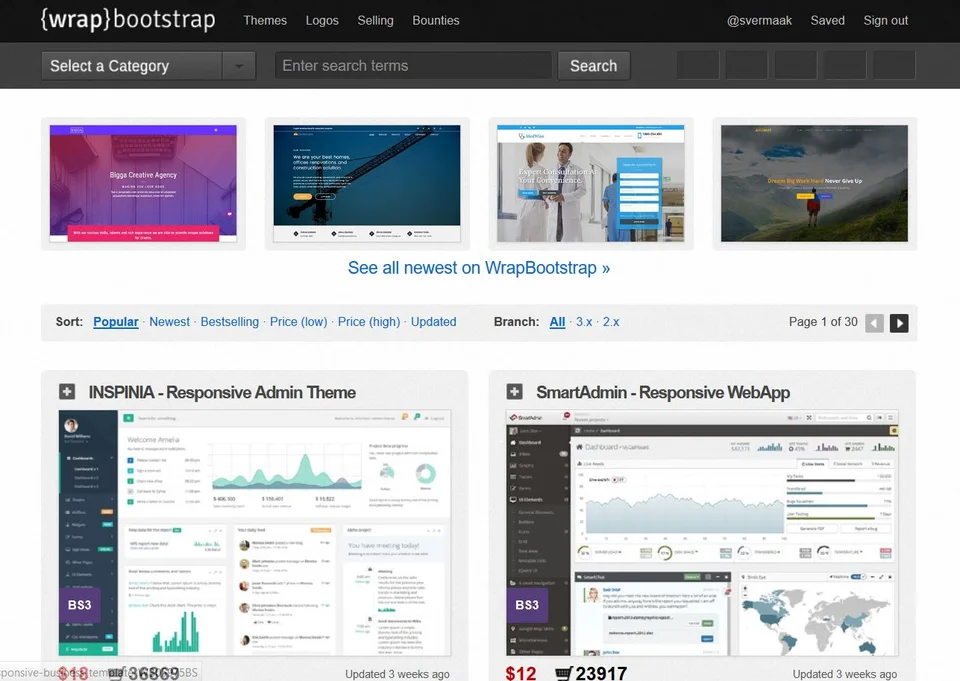The image size is (960, 681).
Task: Sort themes by Newest
Action: click(170, 322)
